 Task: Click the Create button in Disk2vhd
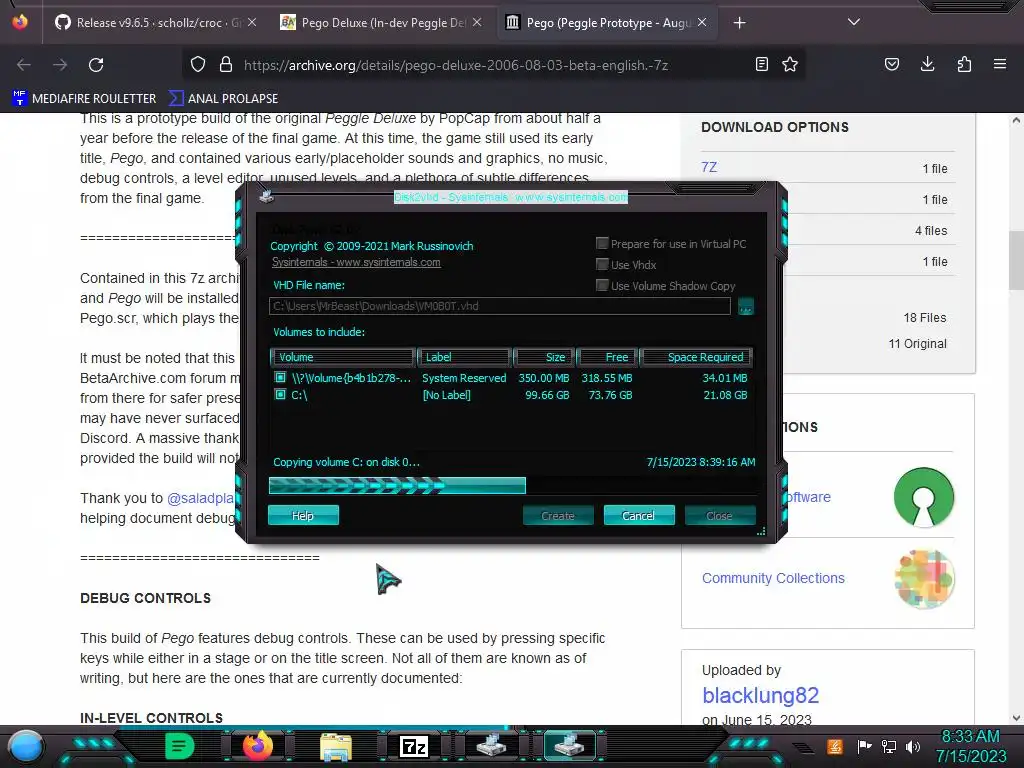(x=558, y=515)
